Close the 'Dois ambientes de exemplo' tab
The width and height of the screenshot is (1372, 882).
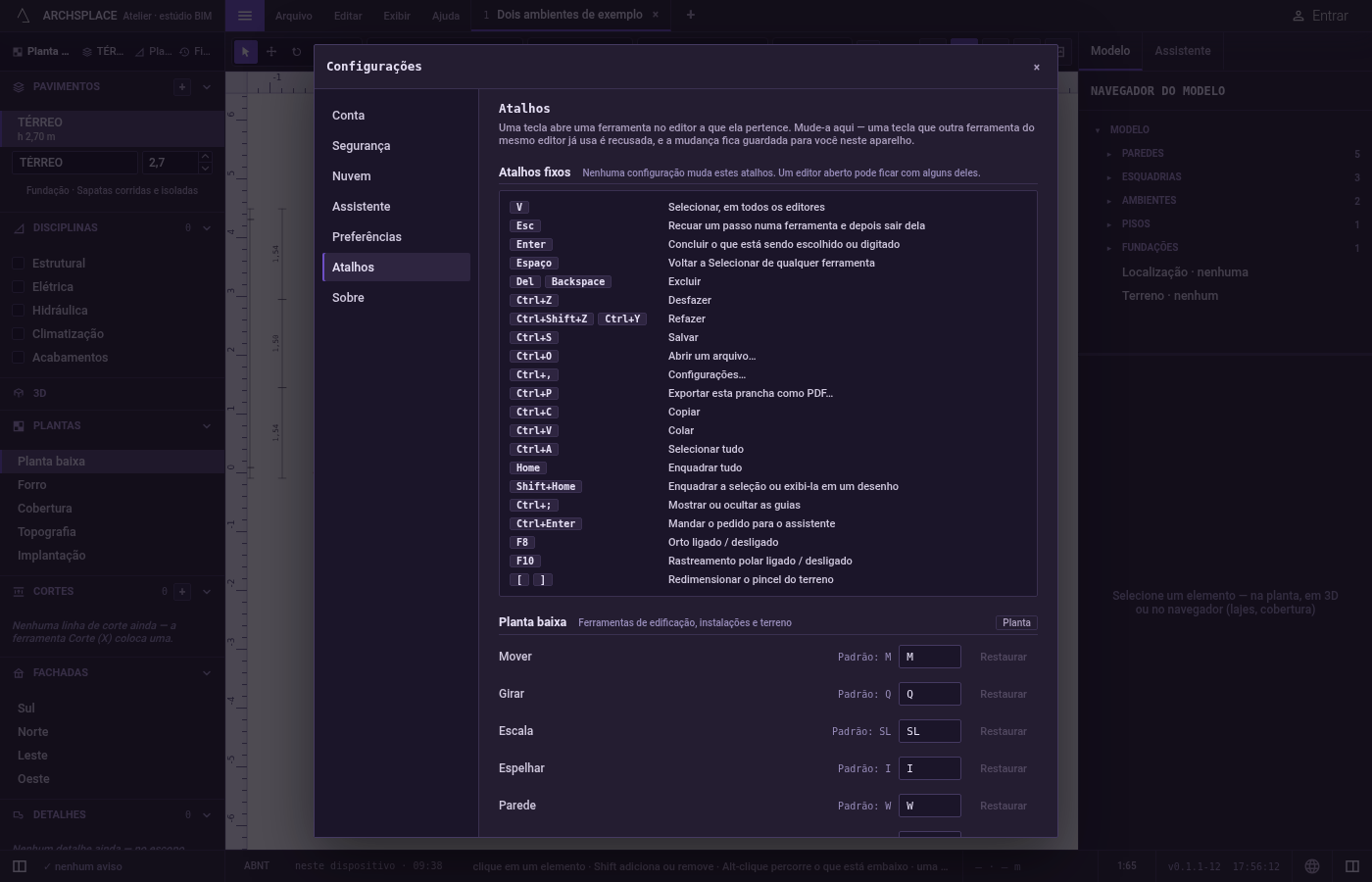[656, 15]
